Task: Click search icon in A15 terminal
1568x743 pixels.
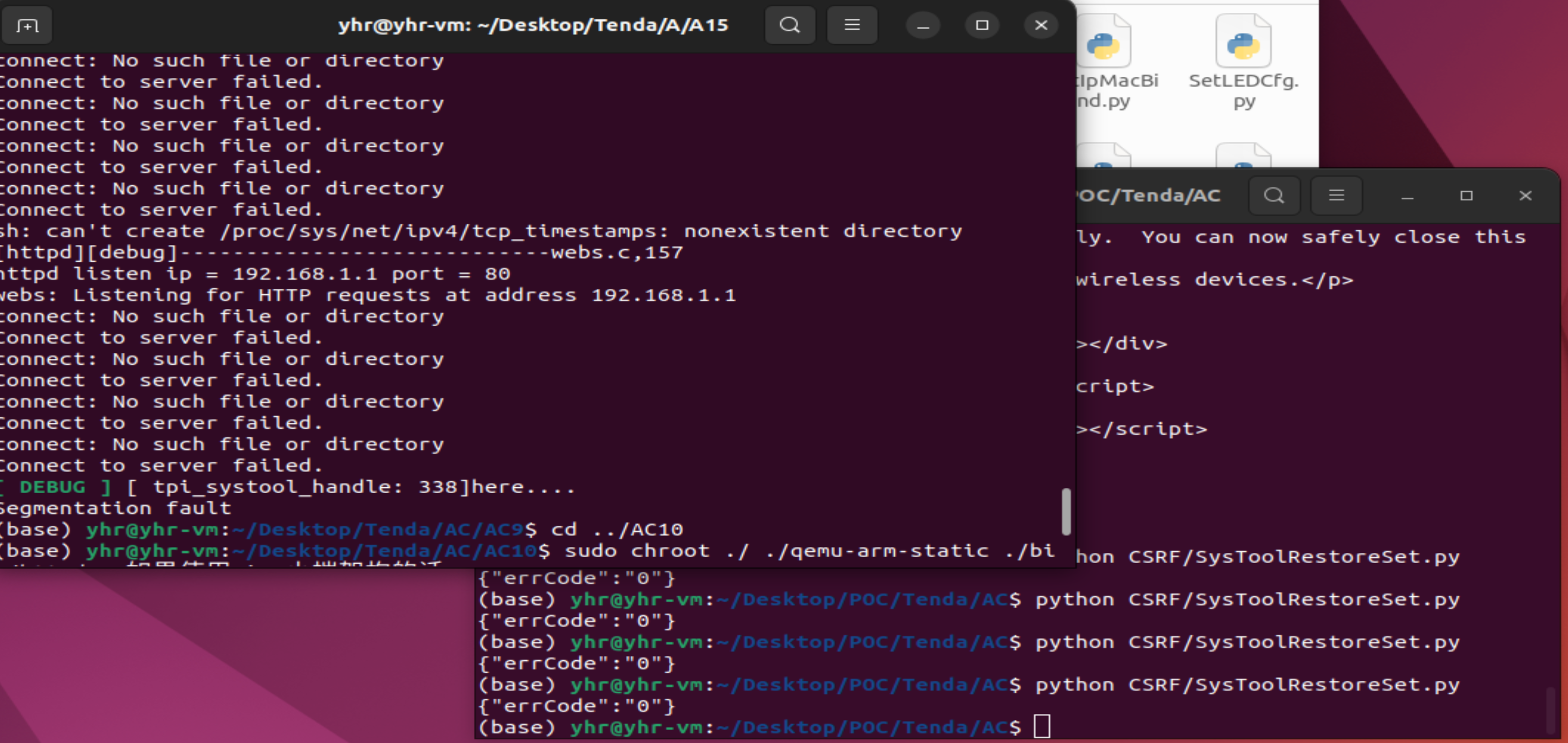Action: point(789,26)
